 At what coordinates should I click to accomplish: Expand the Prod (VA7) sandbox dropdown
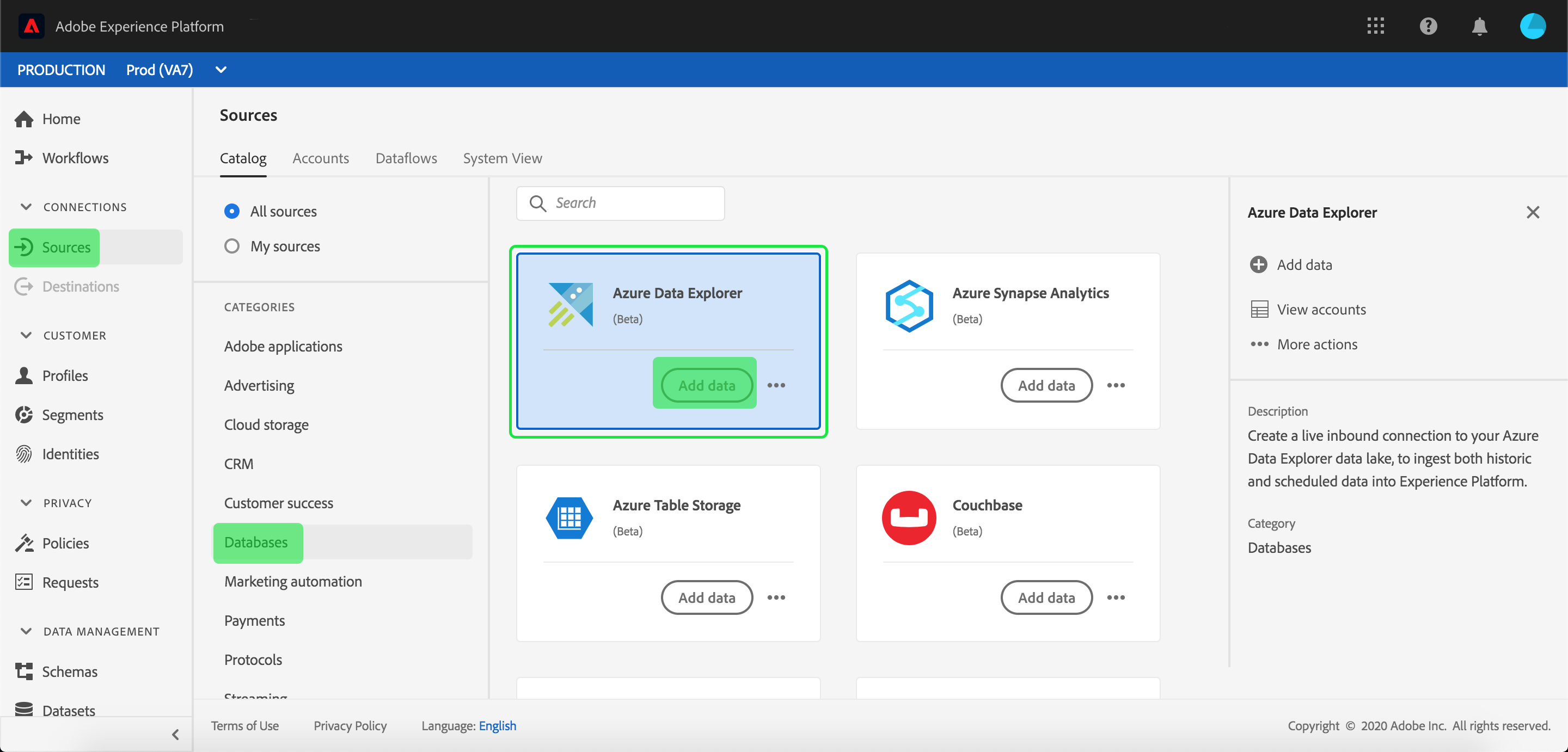coord(221,70)
